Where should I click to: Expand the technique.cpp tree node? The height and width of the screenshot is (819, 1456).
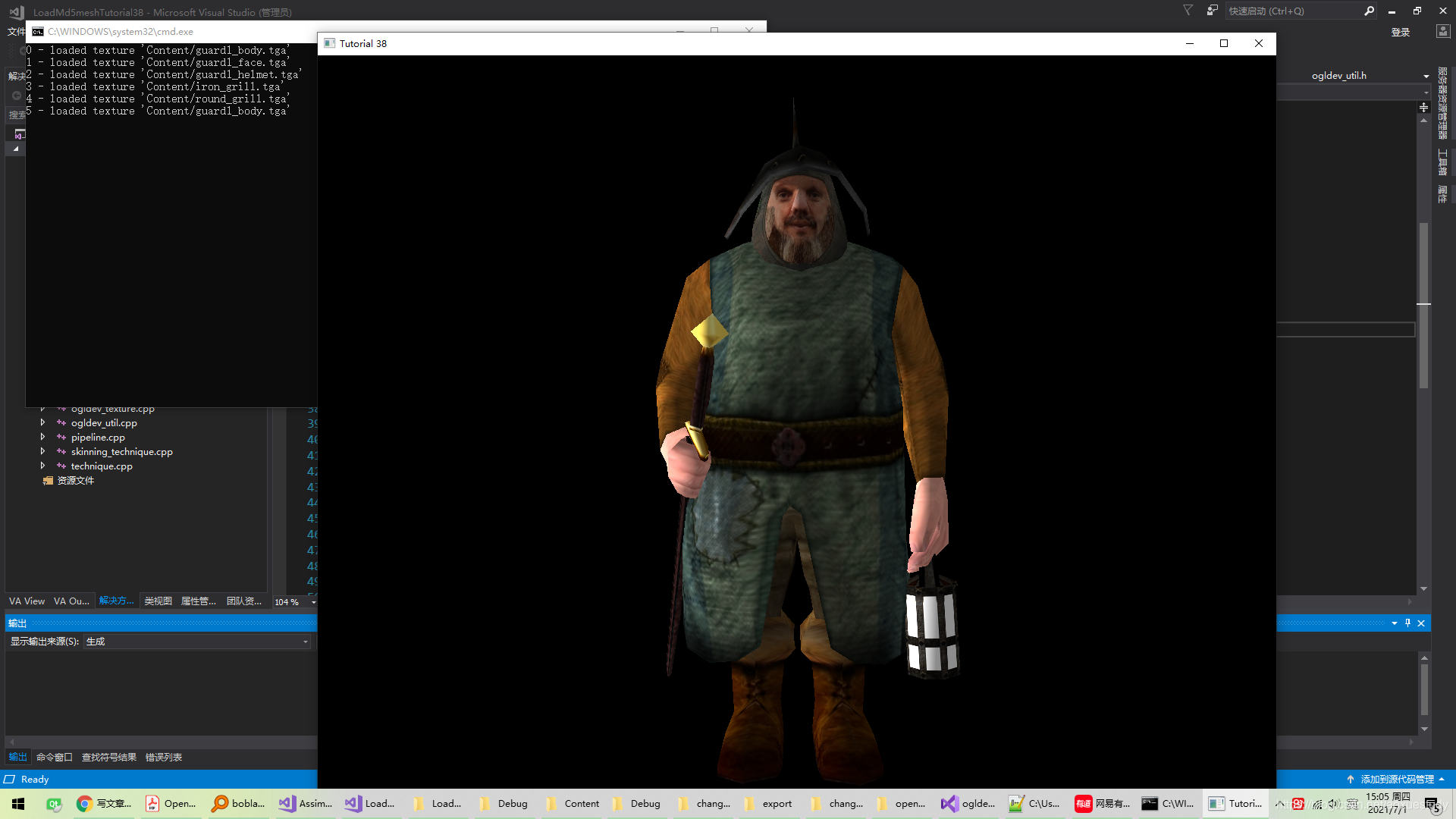42,466
